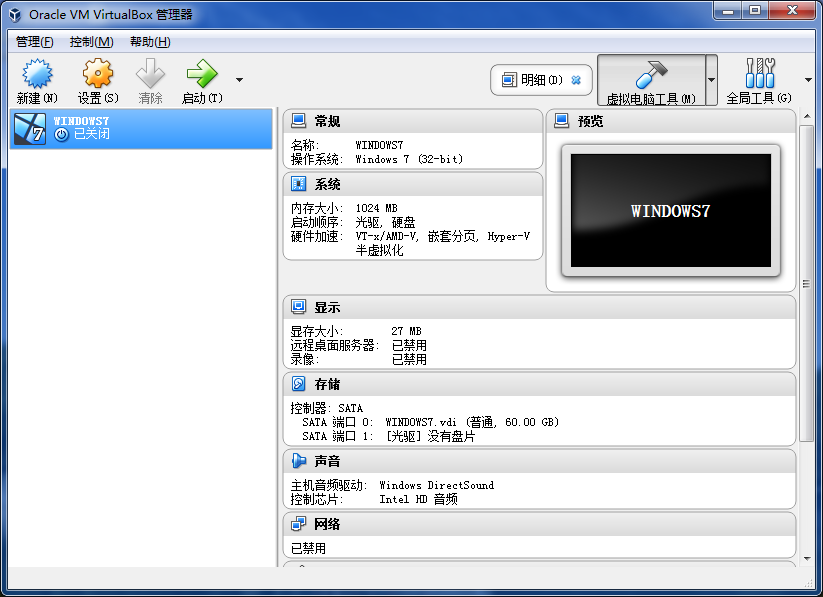This screenshot has width=823, height=597.
Task: Click the 声音 speaker icon
Action: pyautogui.click(x=299, y=460)
